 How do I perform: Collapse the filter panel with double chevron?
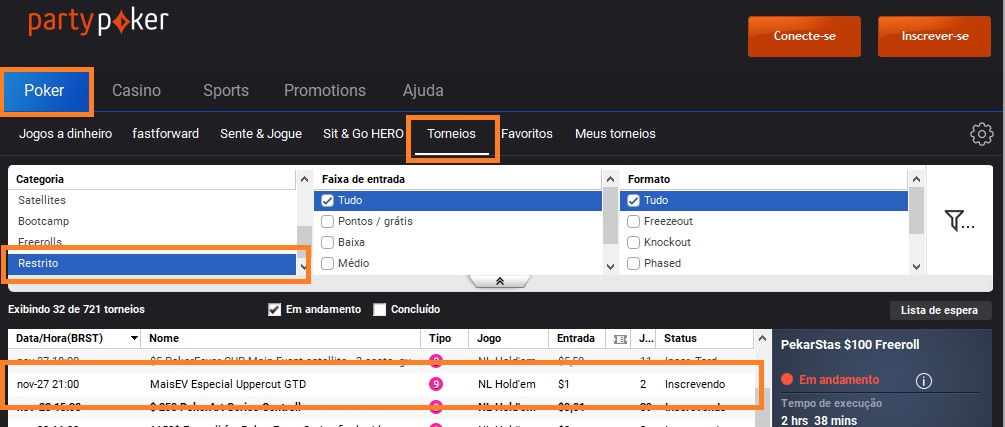click(x=499, y=281)
